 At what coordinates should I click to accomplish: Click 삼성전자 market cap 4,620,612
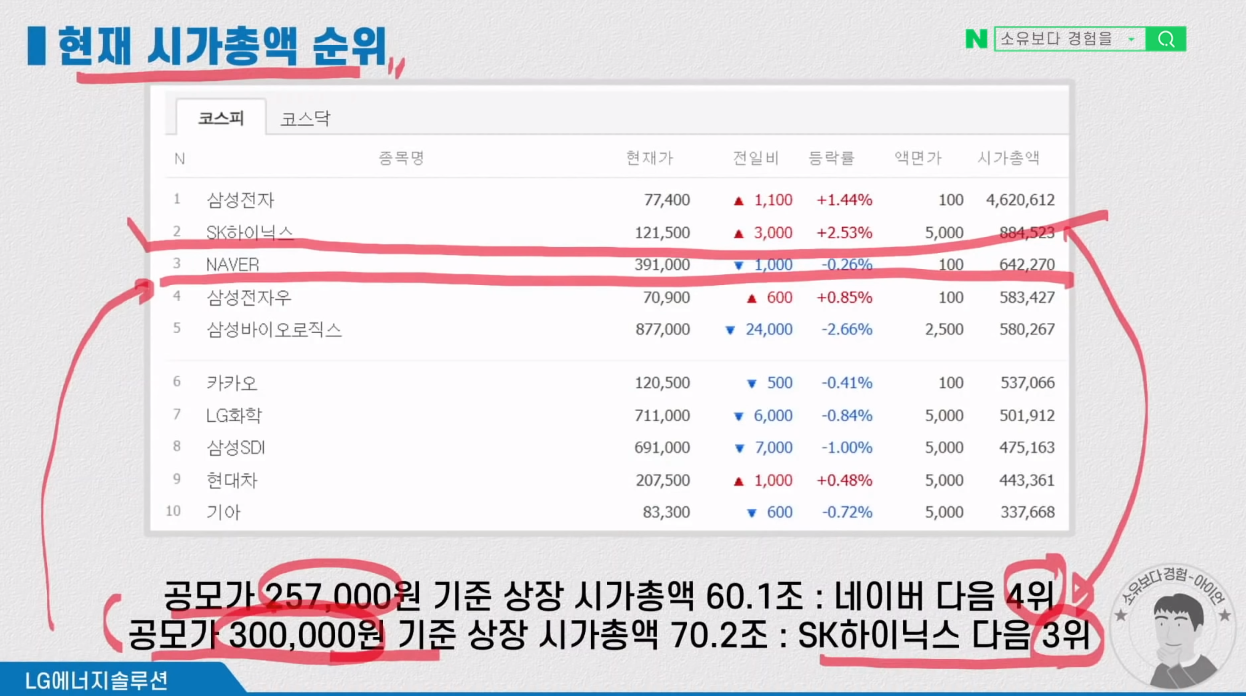coord(1020,200)
